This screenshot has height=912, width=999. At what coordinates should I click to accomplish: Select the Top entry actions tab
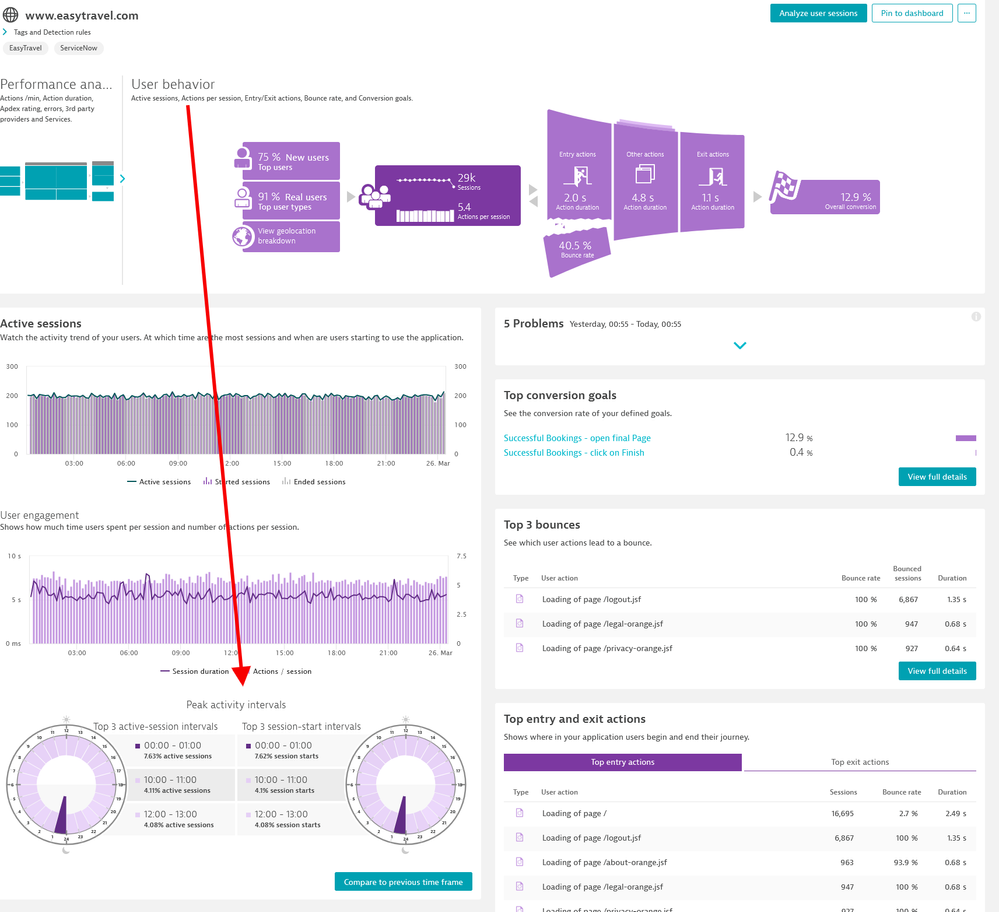(x=622, y=762)
